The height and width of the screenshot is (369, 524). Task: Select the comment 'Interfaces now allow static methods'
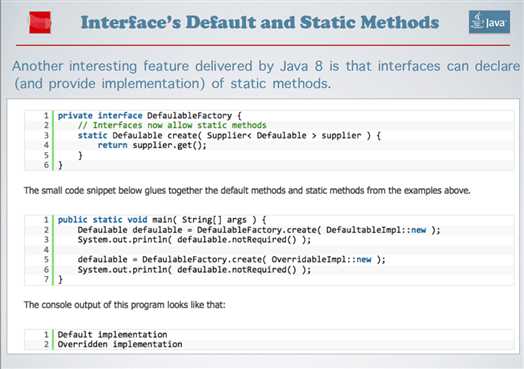point(172,125)
